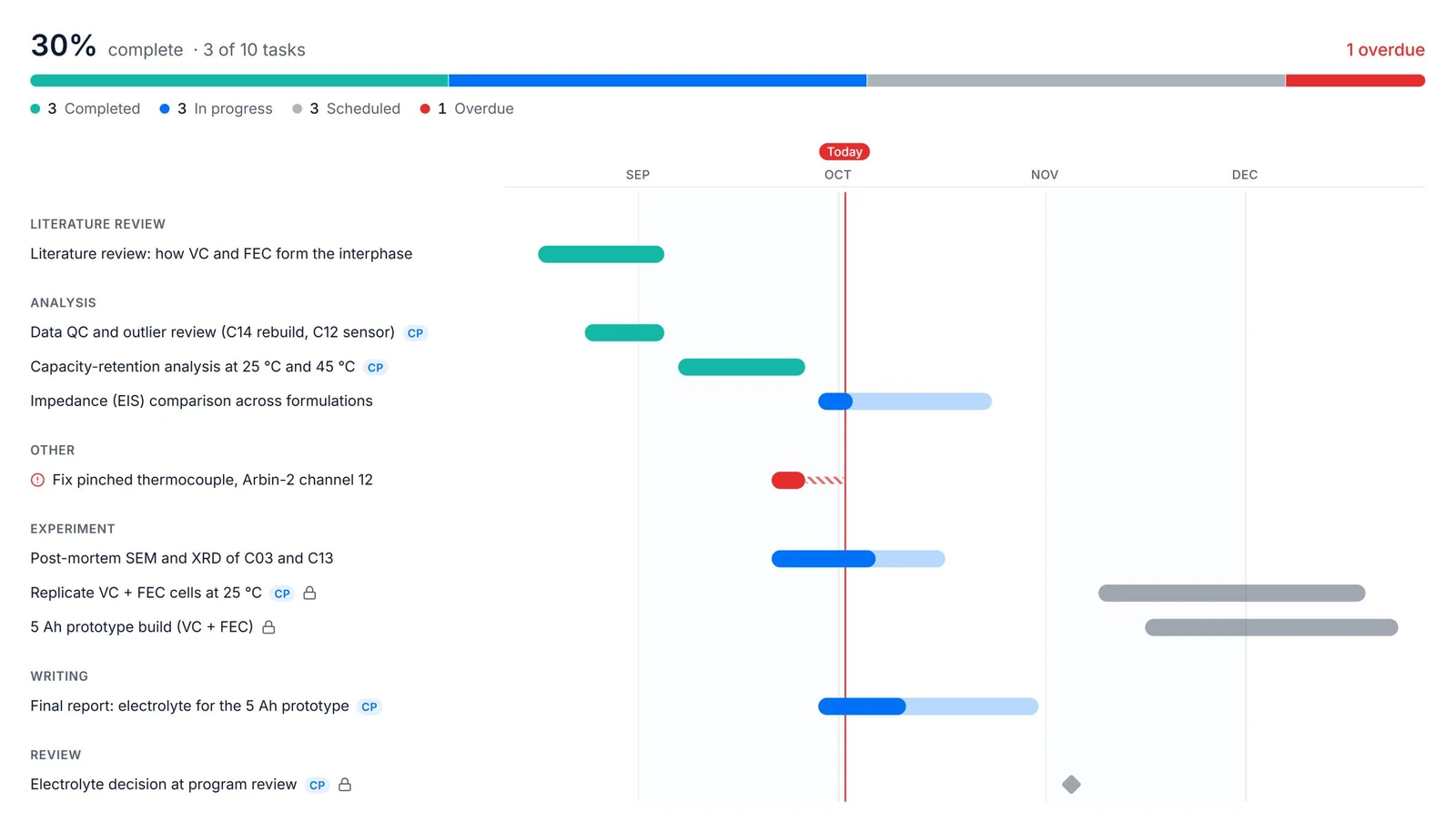Click the Scheduled legend entry
Viewport: 1456px width, 833px height.
point(346,108)
